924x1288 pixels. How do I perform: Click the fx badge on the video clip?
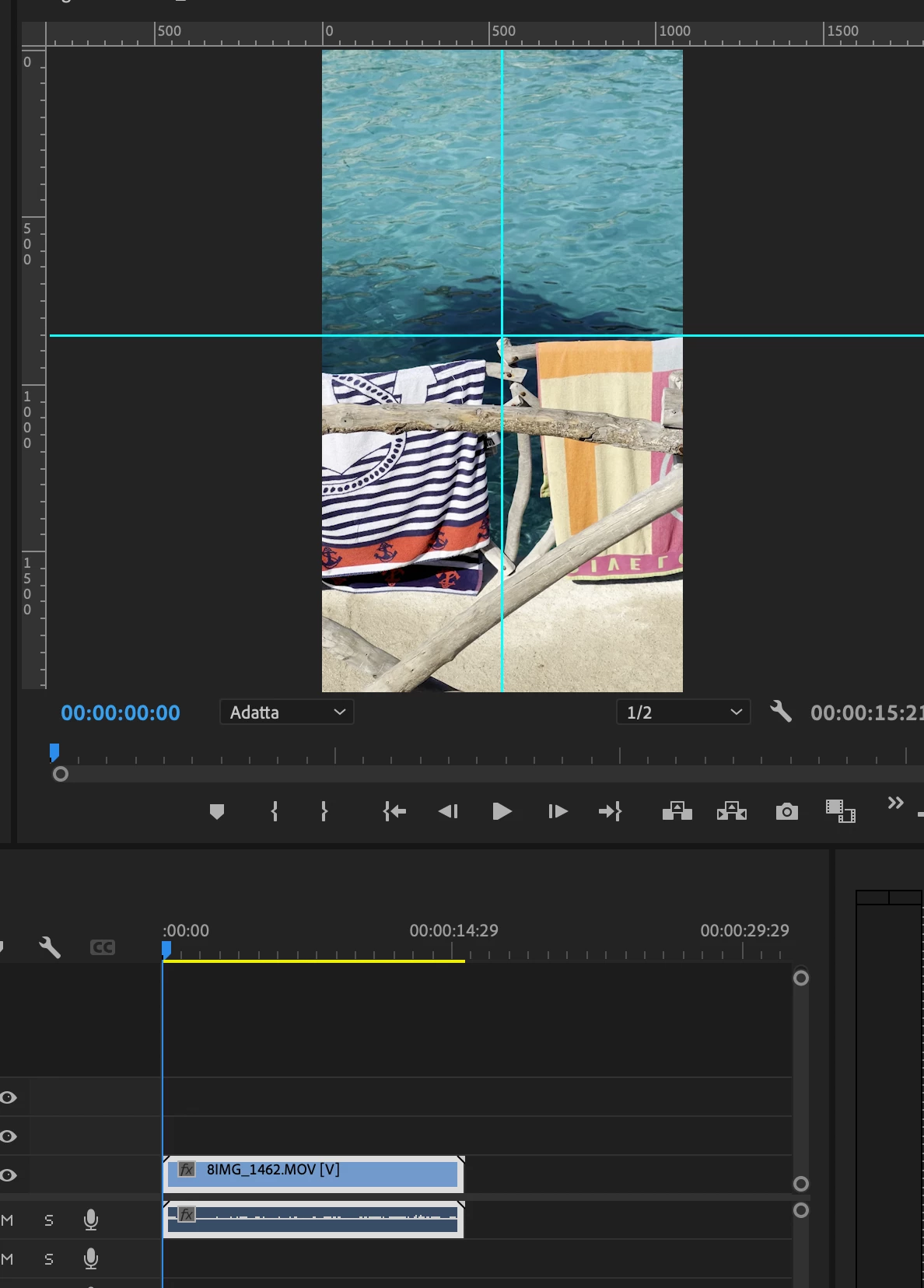tap(187, 1170)
